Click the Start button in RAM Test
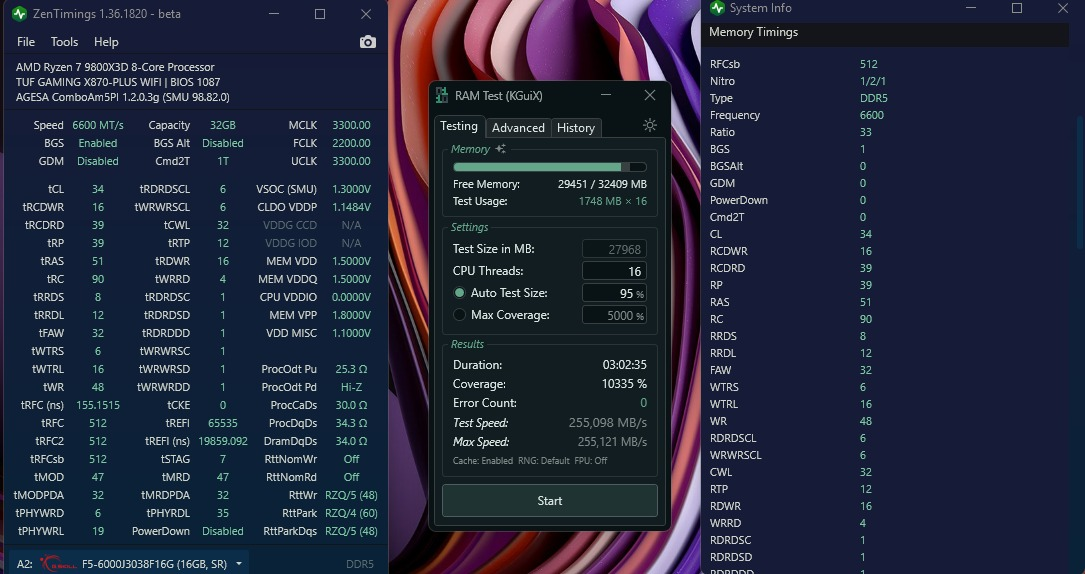Screen dimensions: 1085x574 point(549,501)
